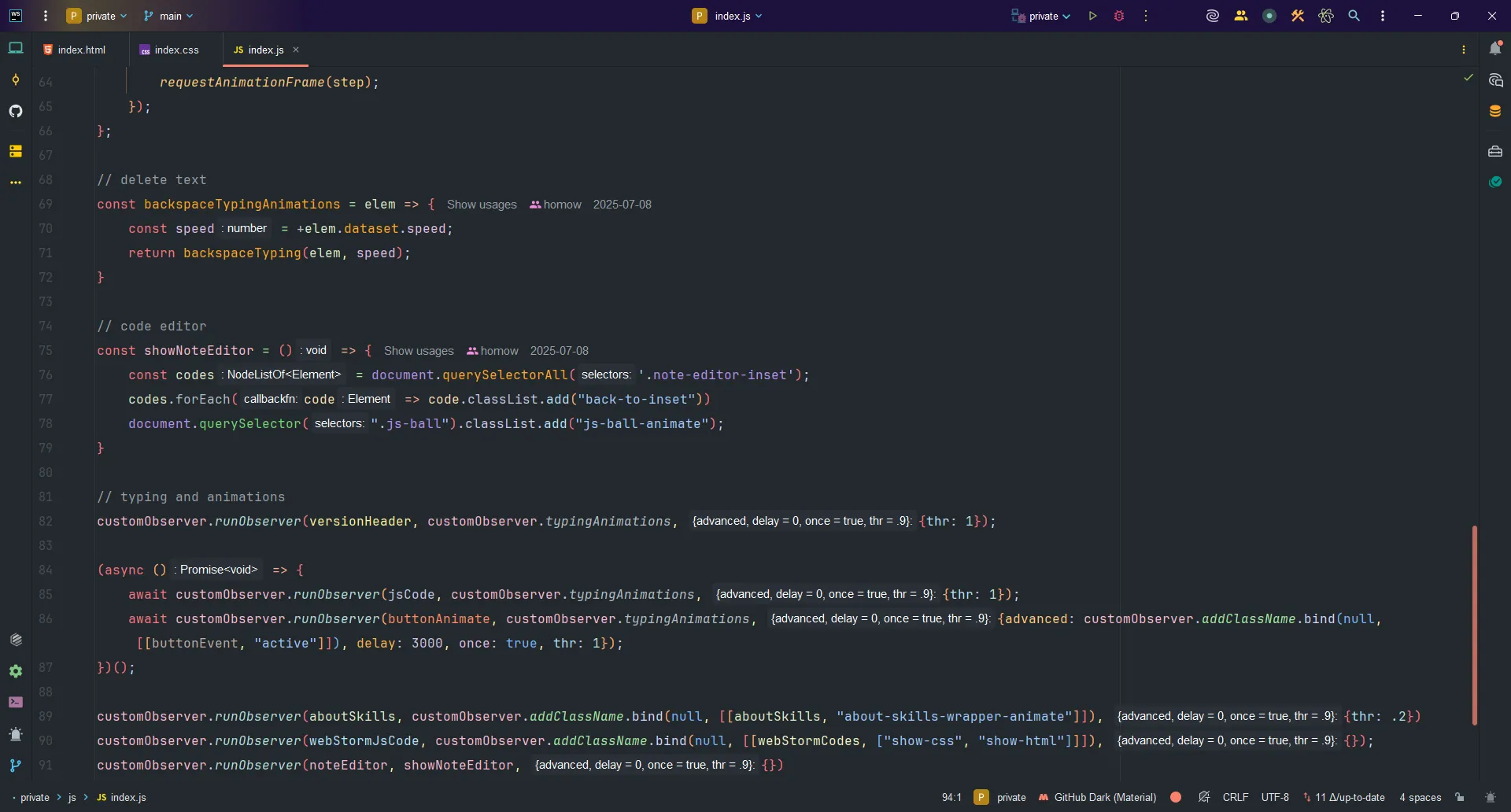Open the GitHub tool window icon

pyautogui.click(x=16, y=111)
